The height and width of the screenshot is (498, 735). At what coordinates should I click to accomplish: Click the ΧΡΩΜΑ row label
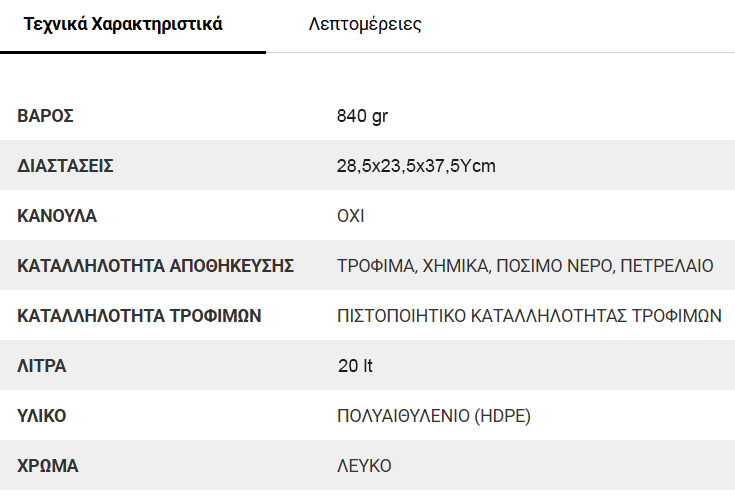[x=48, y=466]
